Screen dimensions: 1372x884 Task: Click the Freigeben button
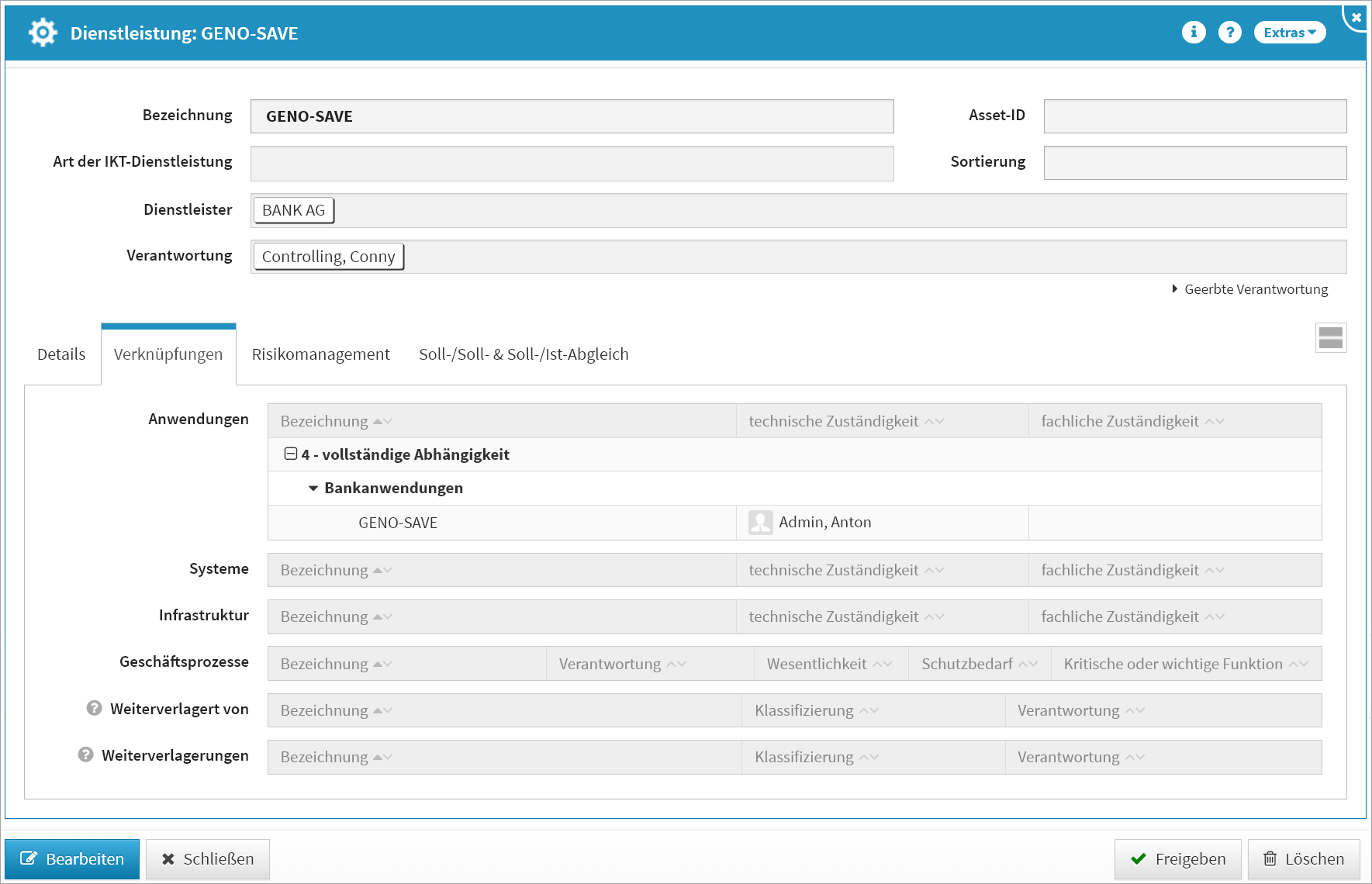(x=1177, y=858)
